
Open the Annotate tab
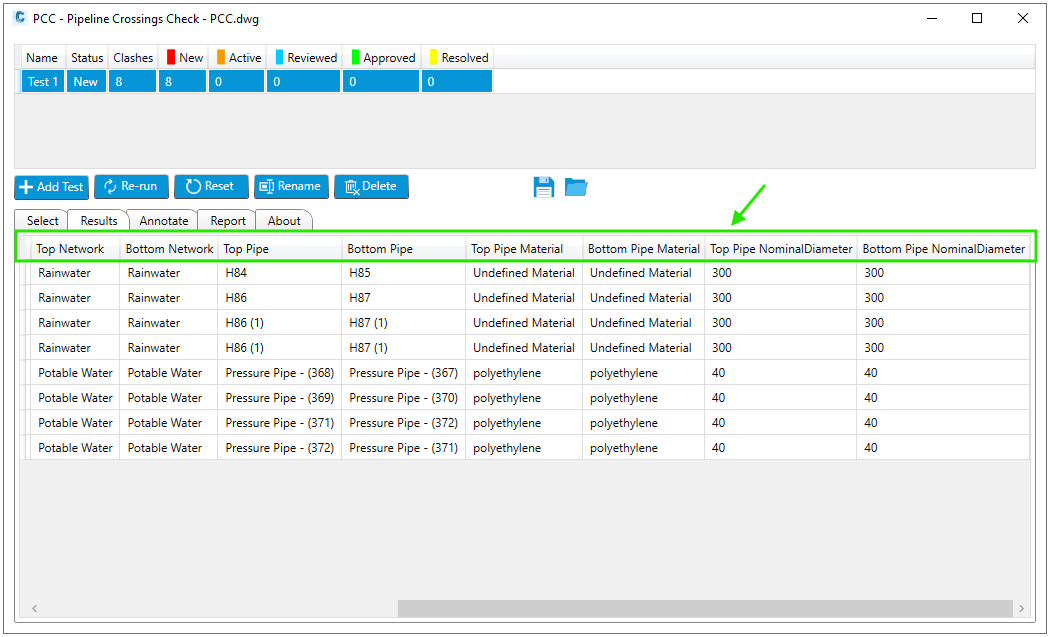click(163, 221)
